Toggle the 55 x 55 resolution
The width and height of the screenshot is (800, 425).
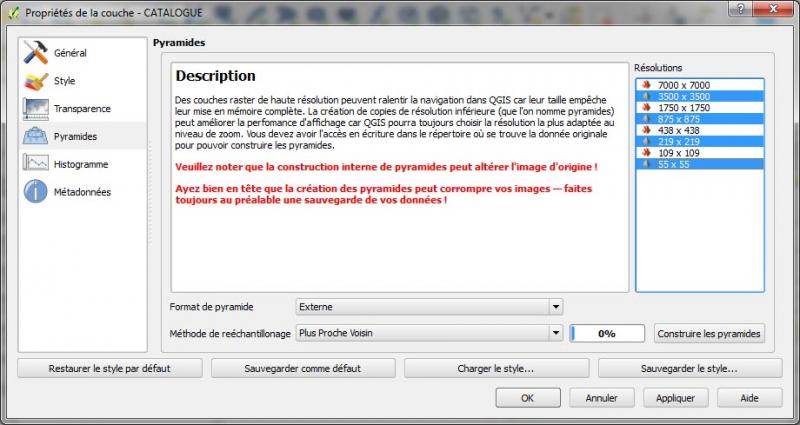pos(673,164)
